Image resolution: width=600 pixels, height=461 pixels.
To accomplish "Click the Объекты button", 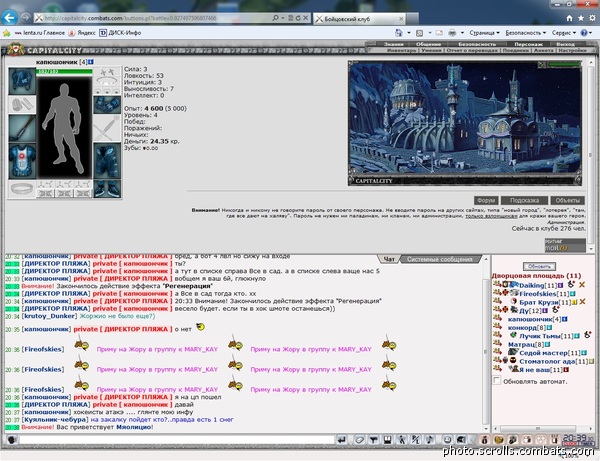I will pyautogui.click(x=567, y=200).
